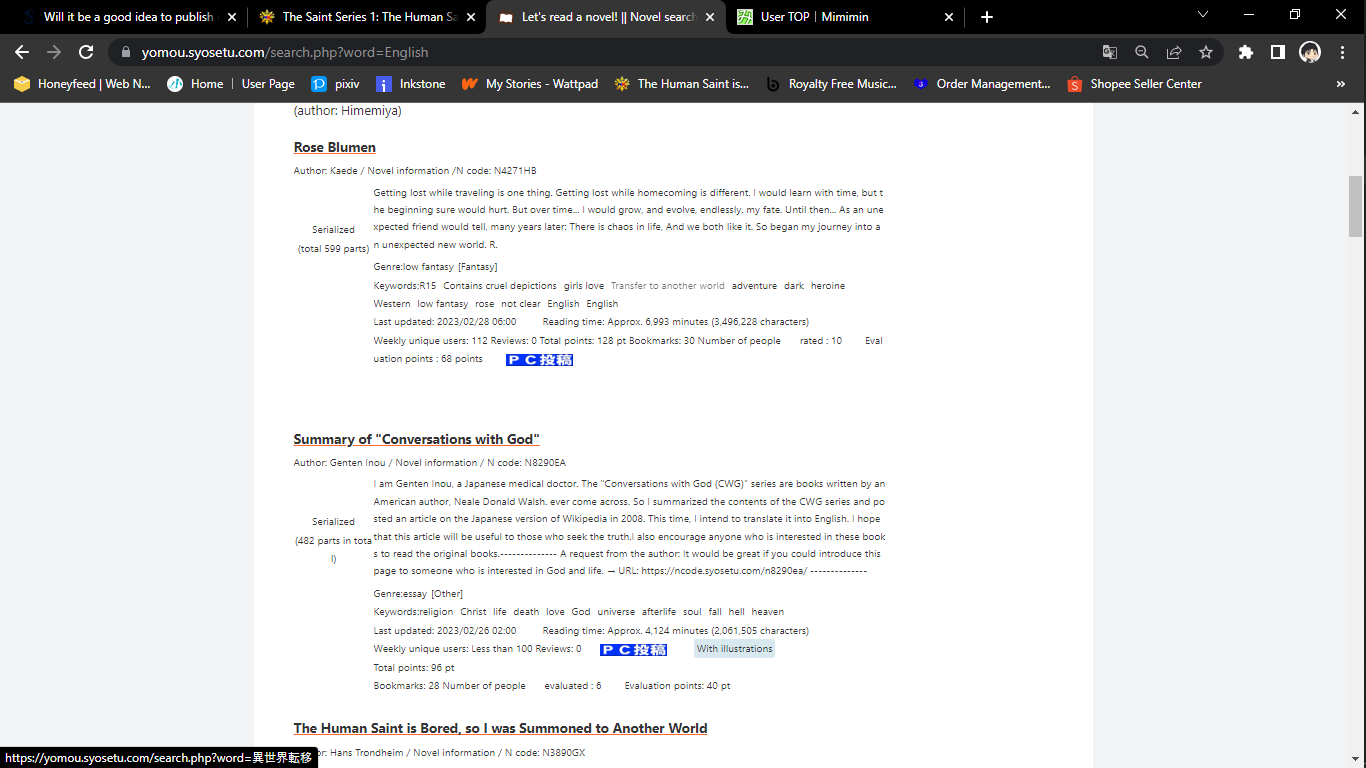Toggle the browser side panel

1277,52
